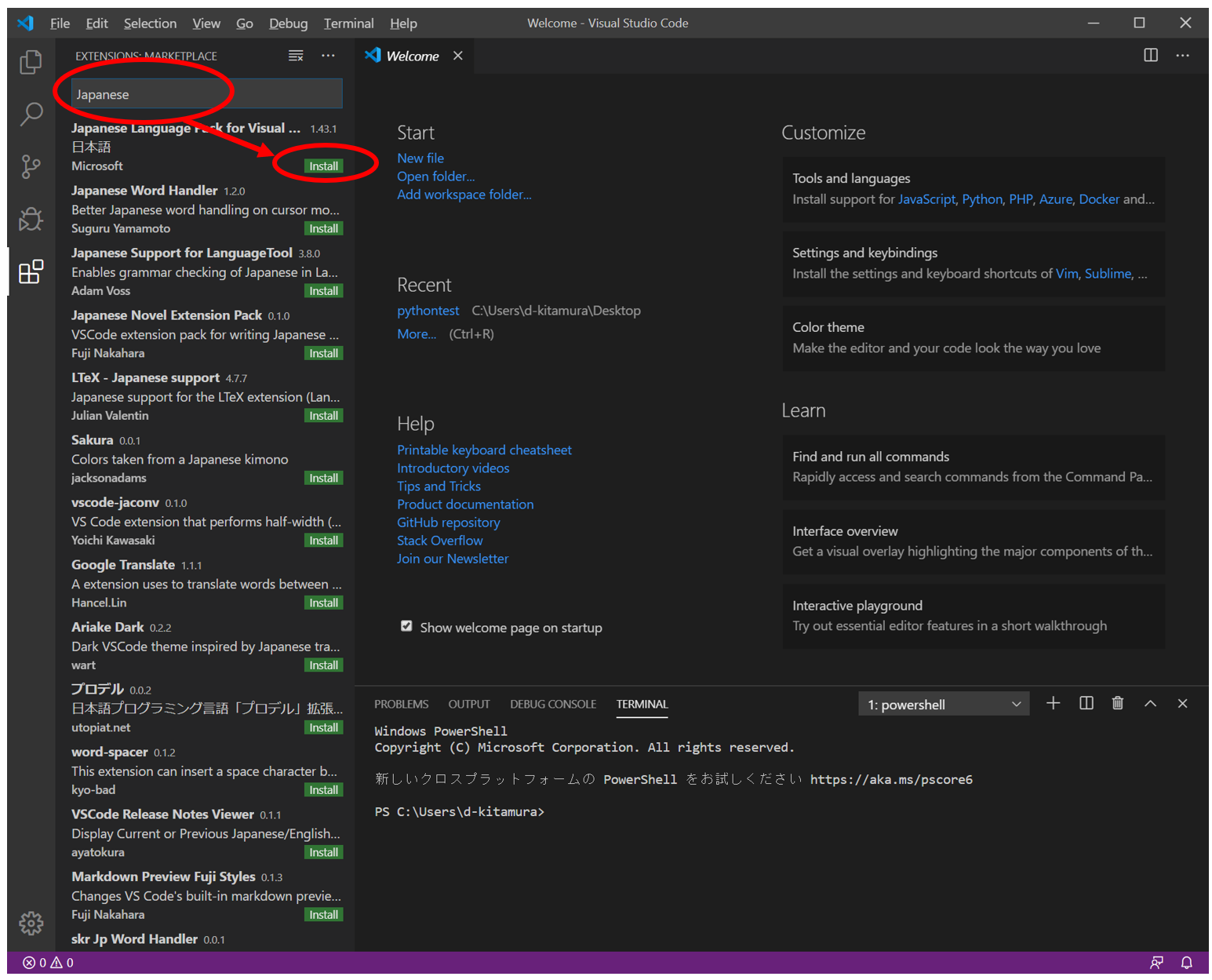Open the Go menu

tap(245, 24)
